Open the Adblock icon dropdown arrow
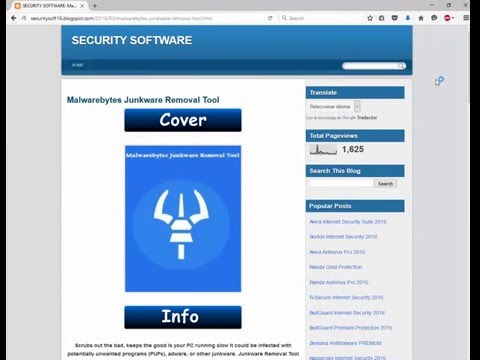Screen dimensions: 480x360 pyautogui.click(x=453, y=18)
